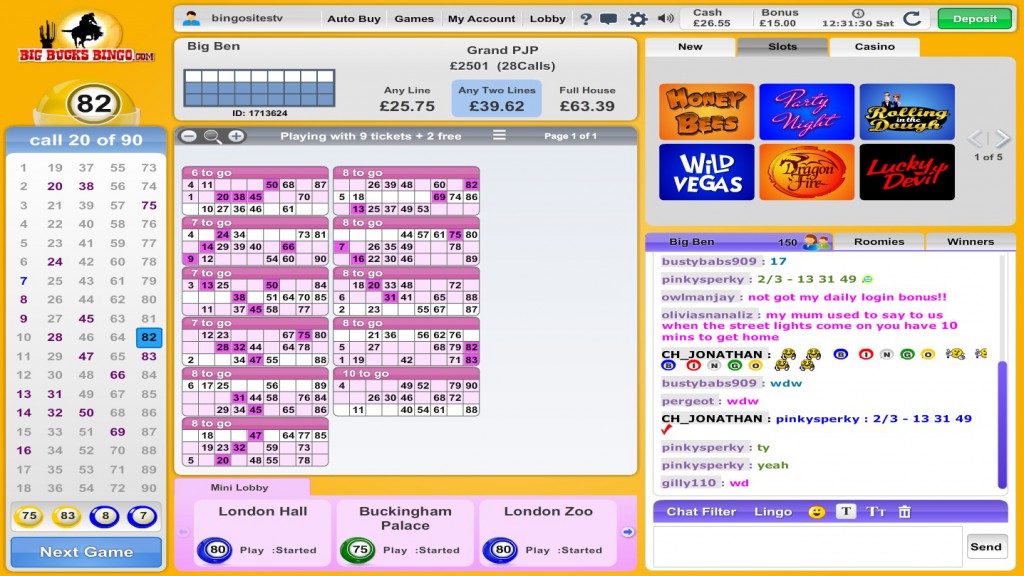This screenshot has height=576, width=1024.
Task: Click the 10 to go ticket header
Action: 406,374
